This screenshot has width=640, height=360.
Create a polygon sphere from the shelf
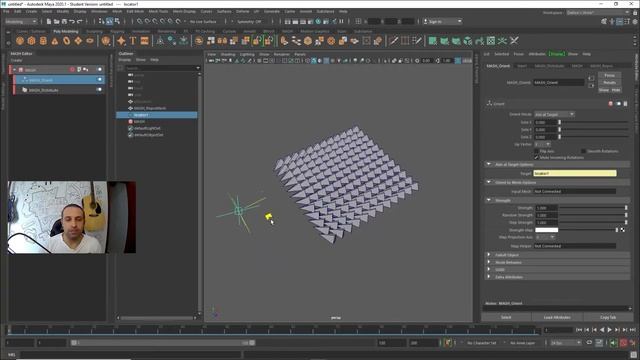pos(20,41)
